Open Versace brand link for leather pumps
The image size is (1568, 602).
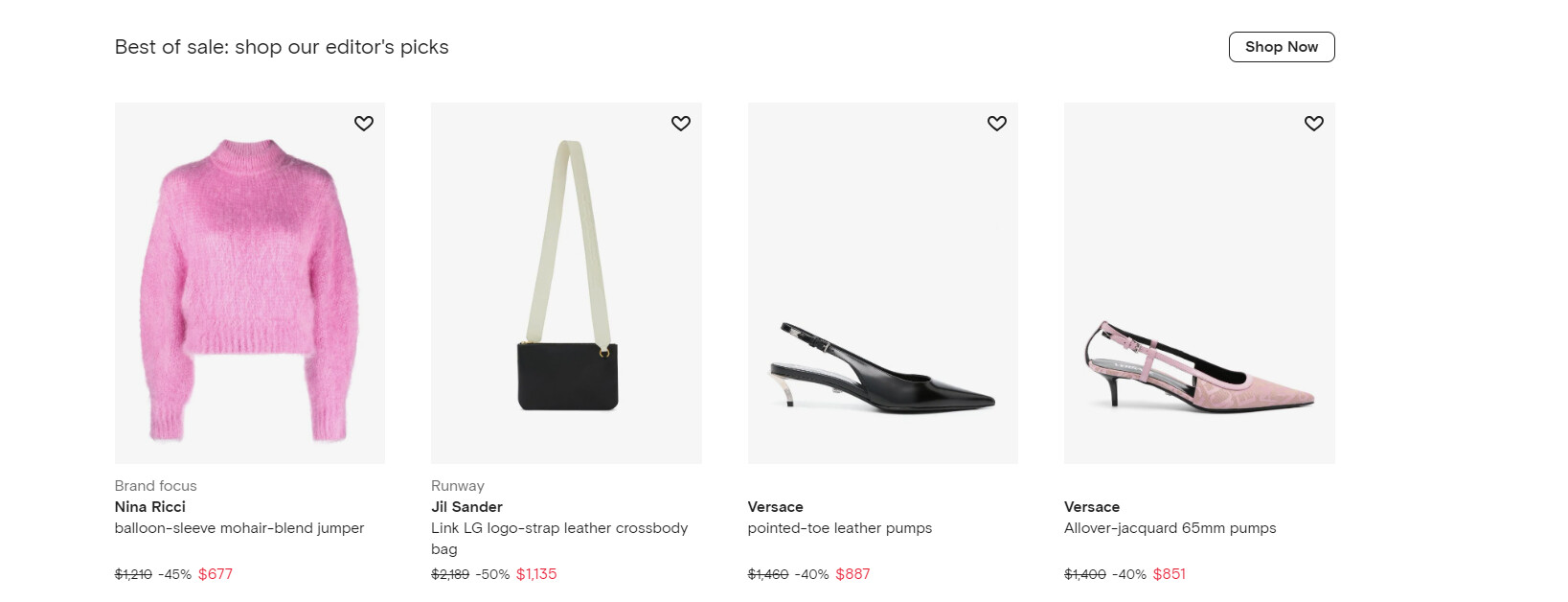point(775,507)
